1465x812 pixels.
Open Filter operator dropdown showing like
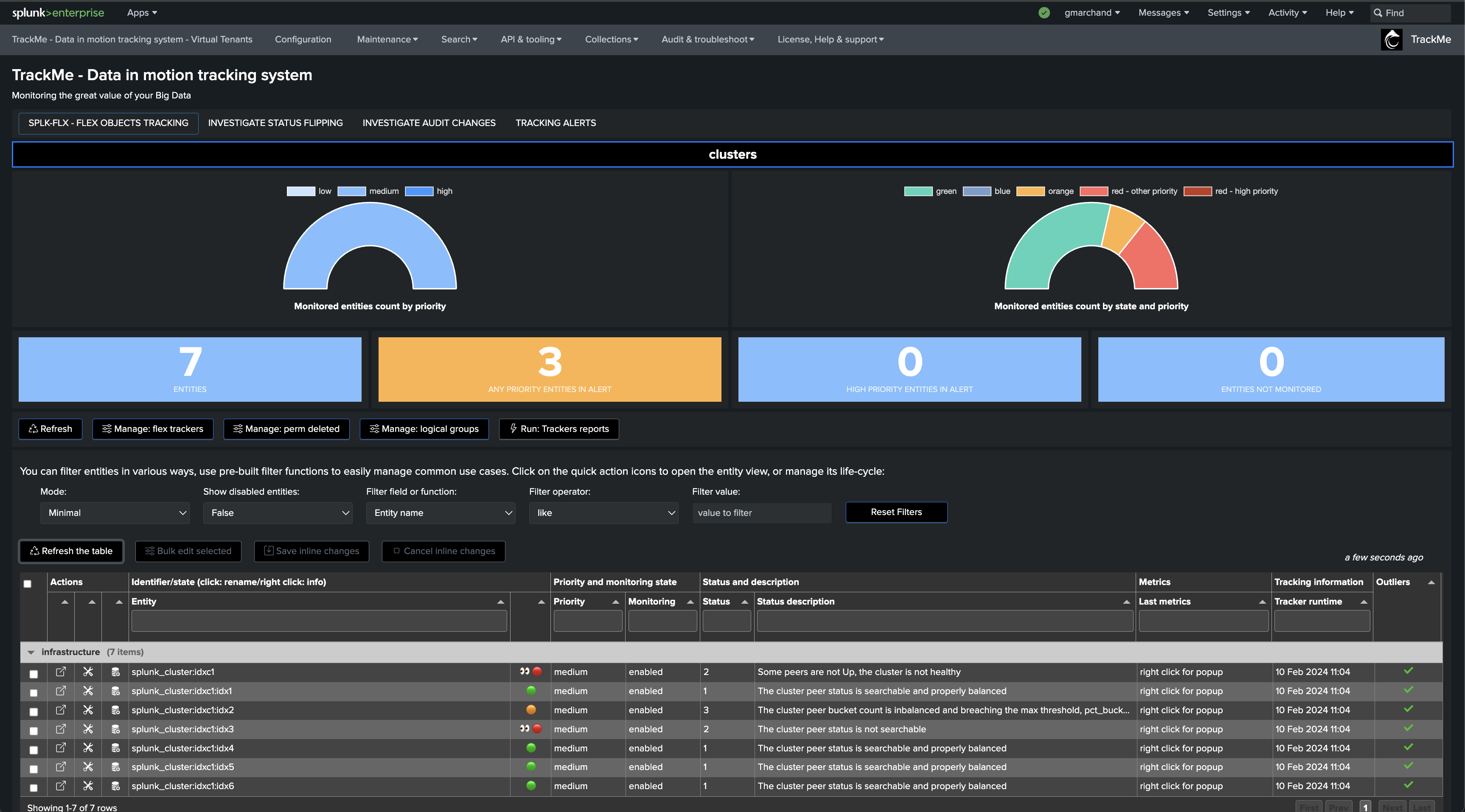coord(603,513)
